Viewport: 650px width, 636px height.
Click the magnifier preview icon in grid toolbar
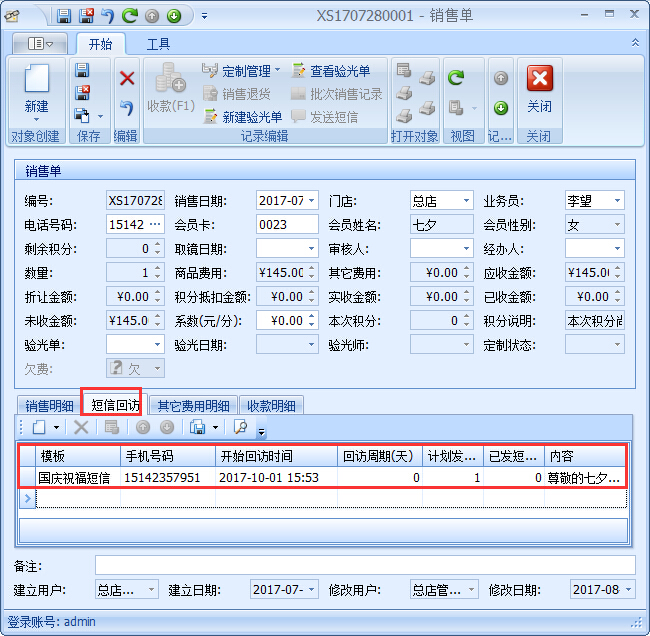tap(240, 427)
